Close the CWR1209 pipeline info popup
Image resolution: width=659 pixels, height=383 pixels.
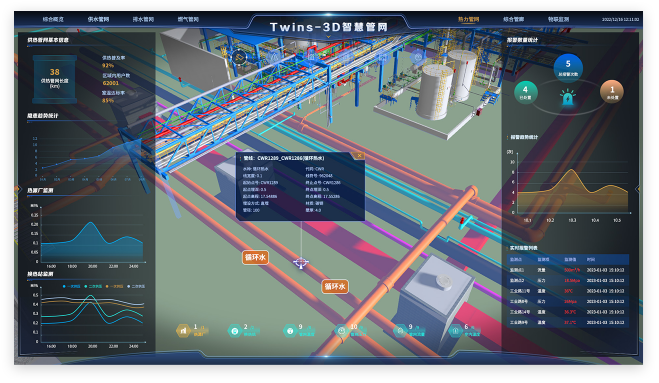click(x=359, y=156)
